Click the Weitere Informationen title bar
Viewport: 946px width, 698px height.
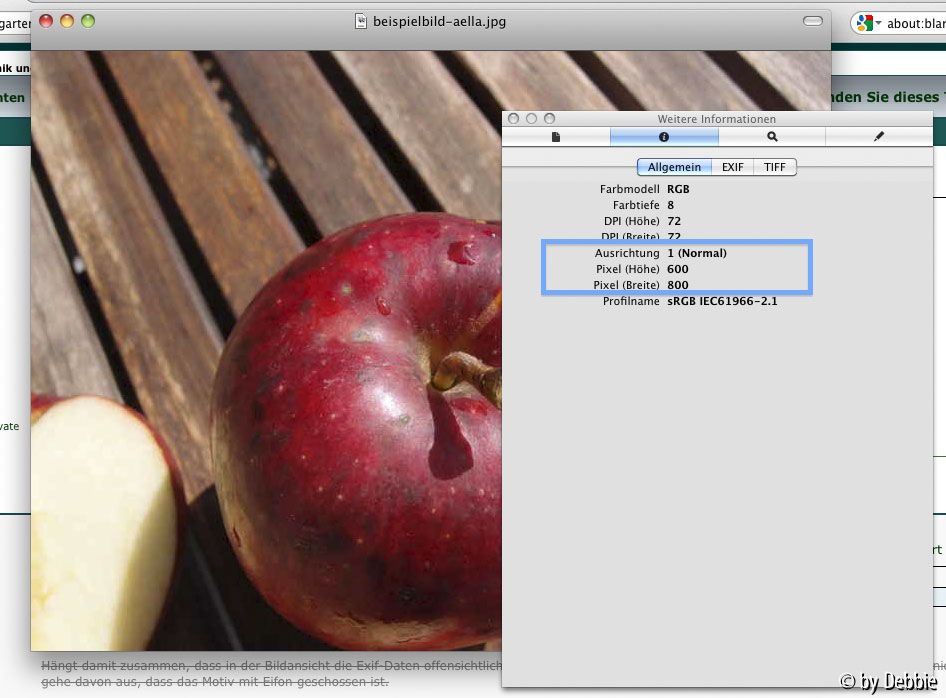[x=716, y=119]
